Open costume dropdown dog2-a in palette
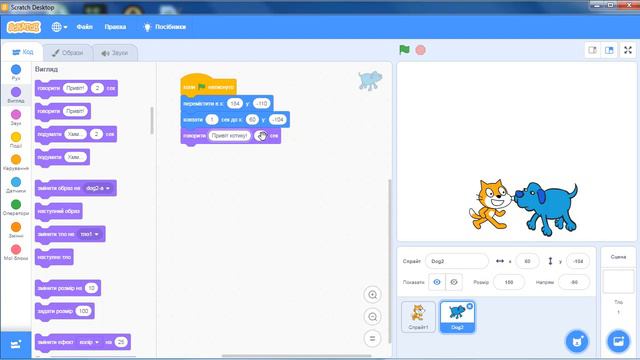Image resolution: width=640 pixels, height=360 pixels. point(98,188)
